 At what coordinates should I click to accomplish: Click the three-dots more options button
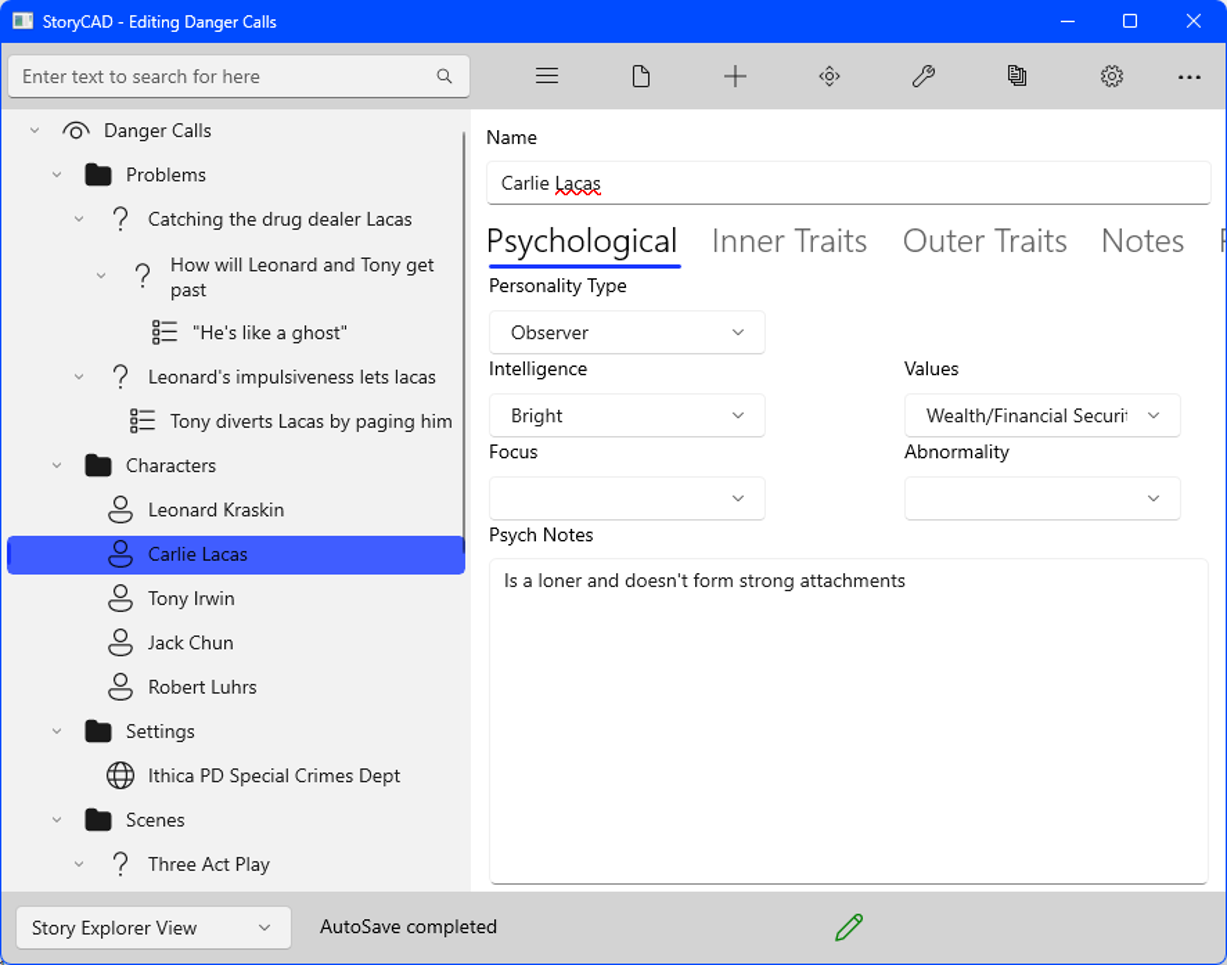click(1189, 77)
